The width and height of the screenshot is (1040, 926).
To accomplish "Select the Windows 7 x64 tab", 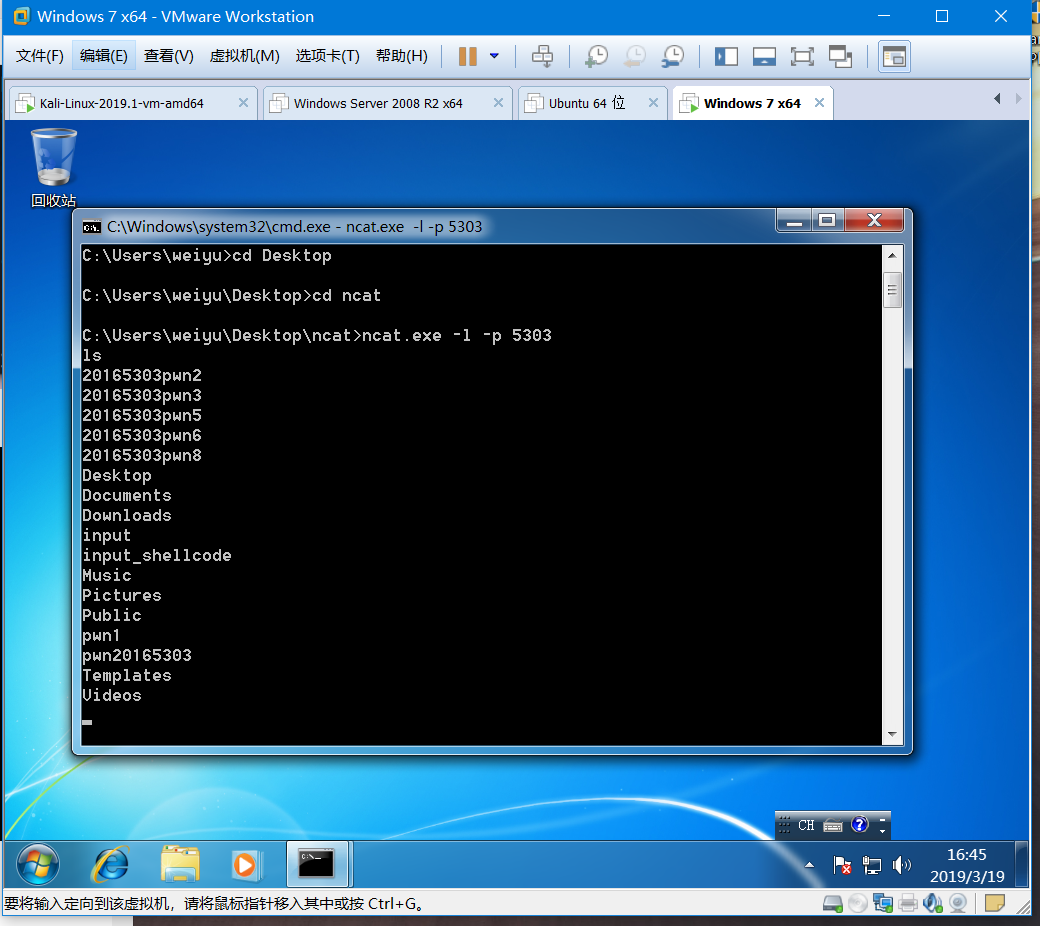I will (x=752, y=103).
